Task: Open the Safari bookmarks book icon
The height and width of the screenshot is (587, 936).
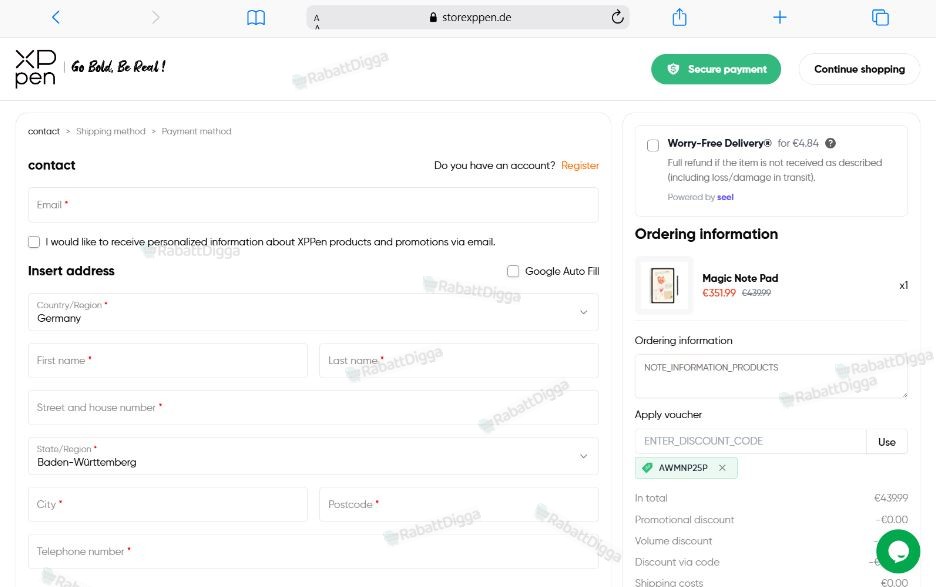Action: pos(255,17)
